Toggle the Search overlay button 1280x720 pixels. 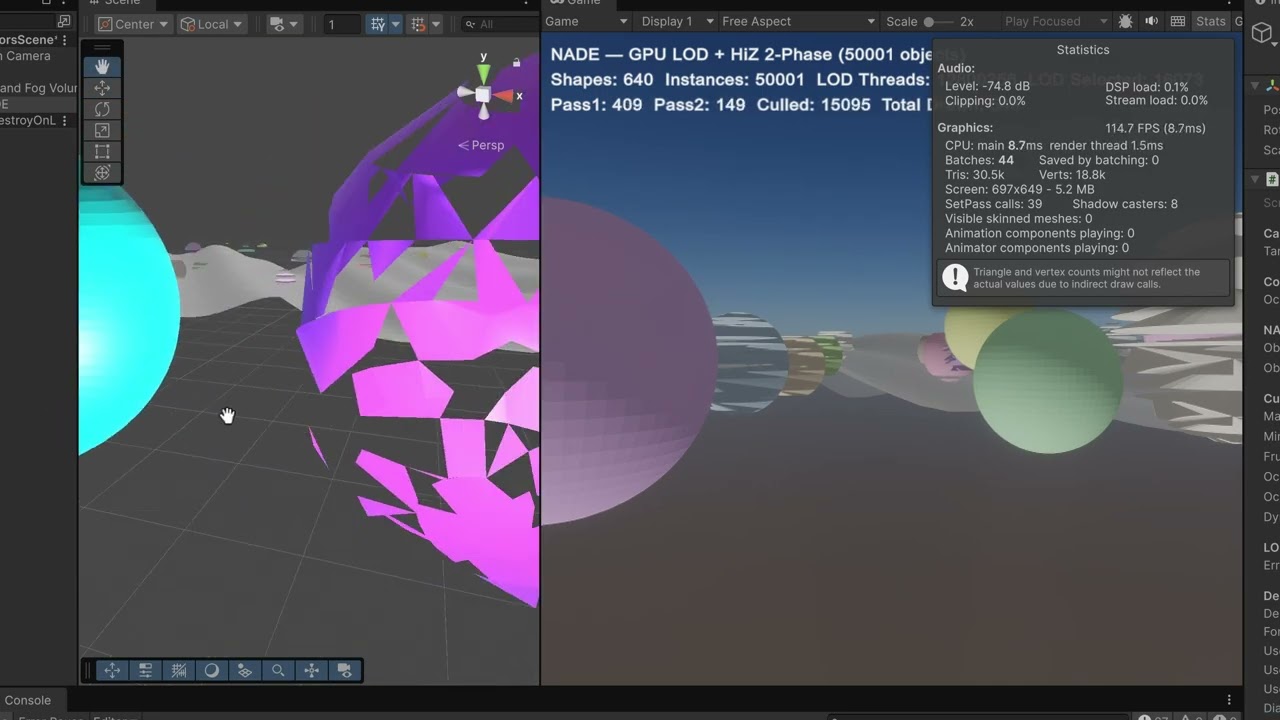[278, 671]
